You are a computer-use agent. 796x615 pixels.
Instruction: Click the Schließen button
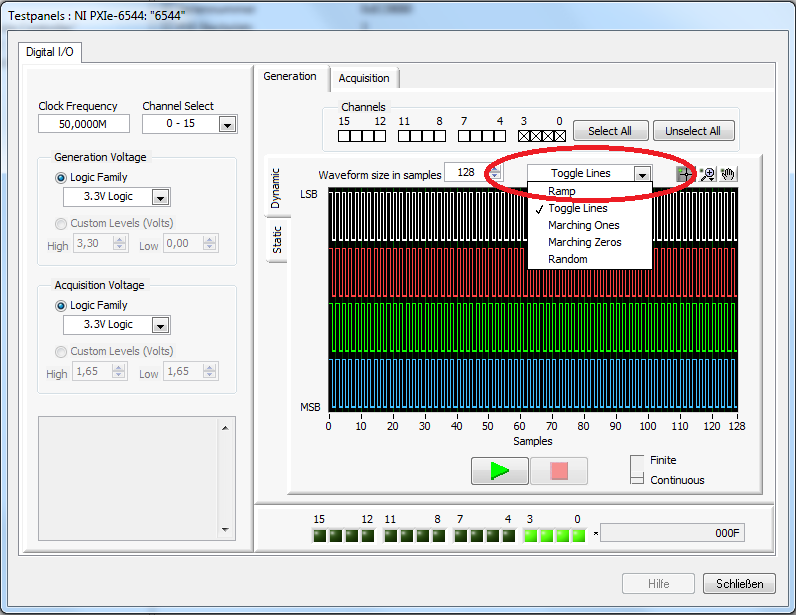pos(739,584)
